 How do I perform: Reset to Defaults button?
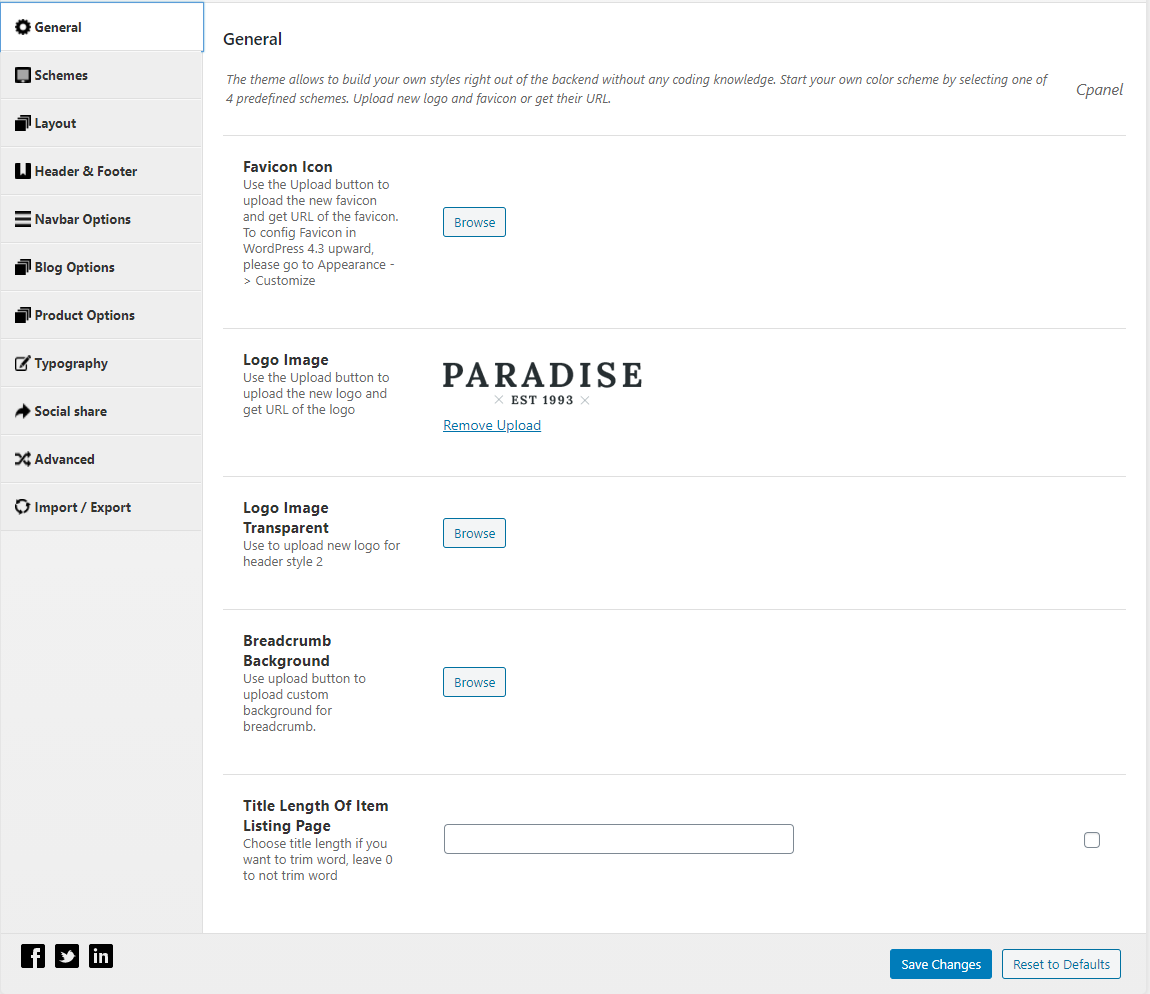tap(1061, 964)
